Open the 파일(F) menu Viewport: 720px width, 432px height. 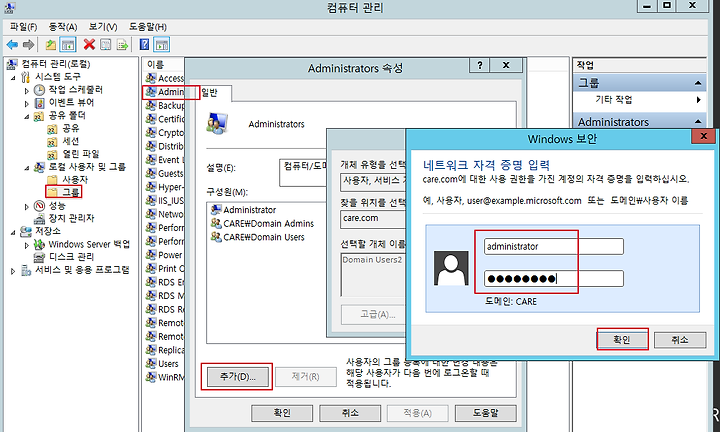coord(23,27)
